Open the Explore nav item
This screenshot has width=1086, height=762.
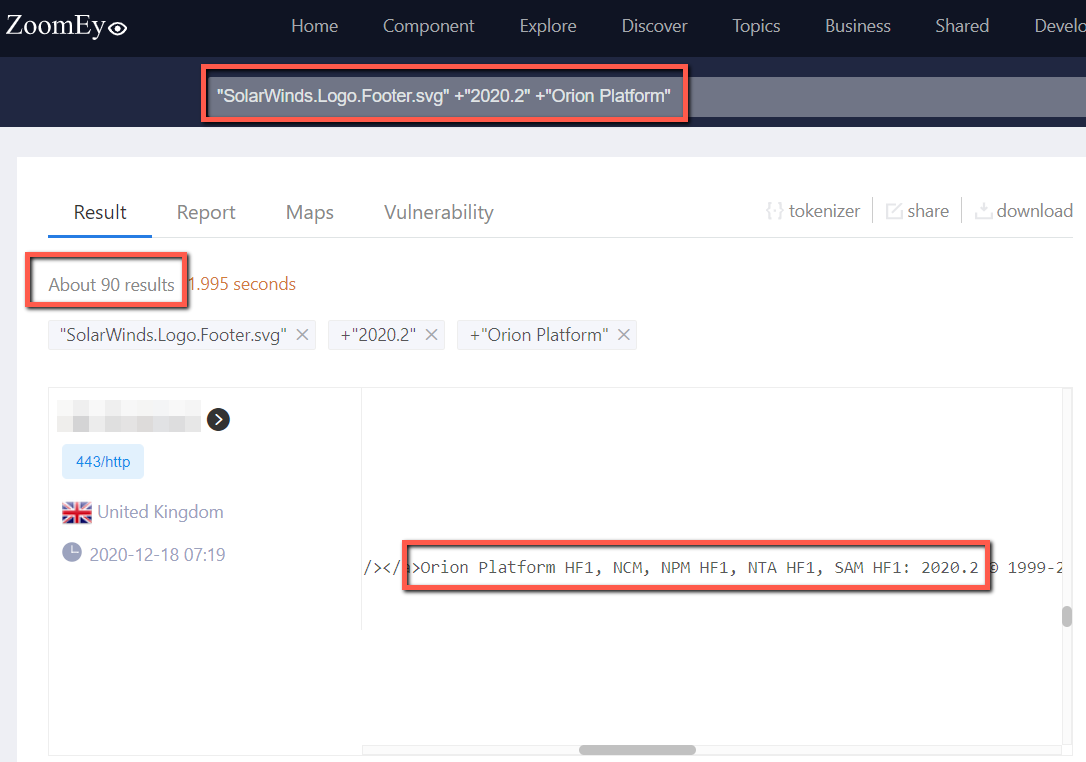pos(548,26)
